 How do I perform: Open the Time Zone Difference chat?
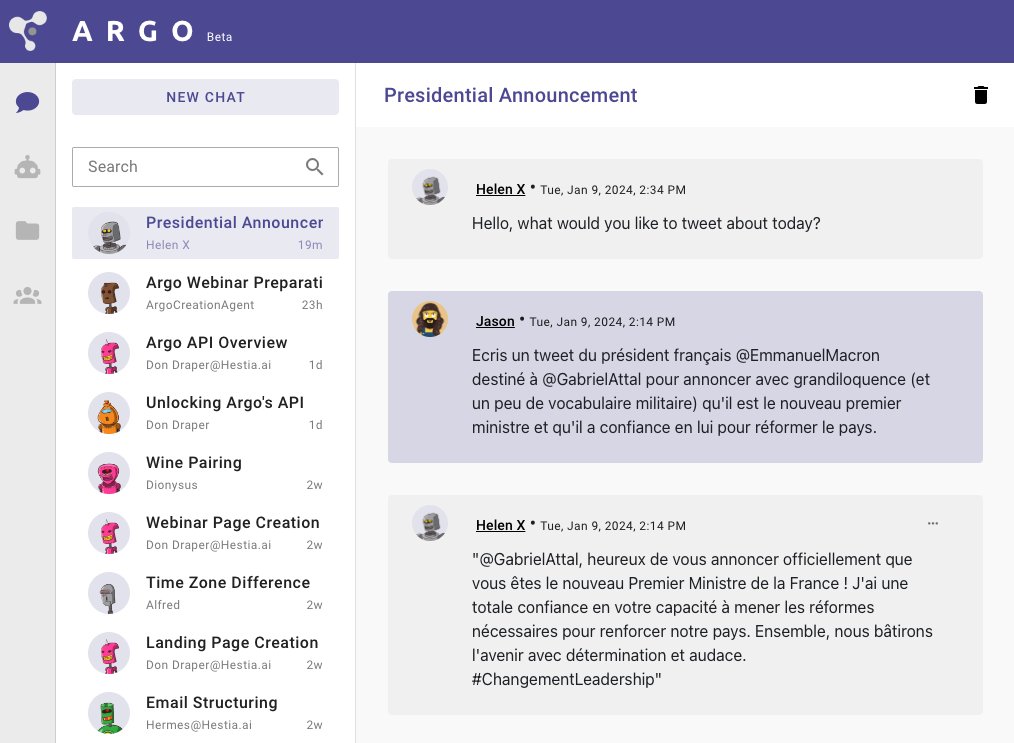[205, 593]
